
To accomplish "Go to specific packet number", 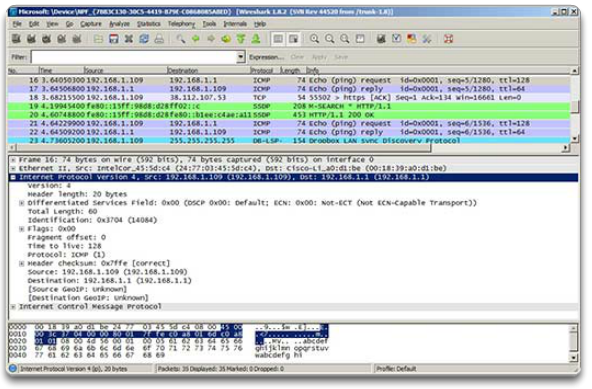I will (226, 39).
